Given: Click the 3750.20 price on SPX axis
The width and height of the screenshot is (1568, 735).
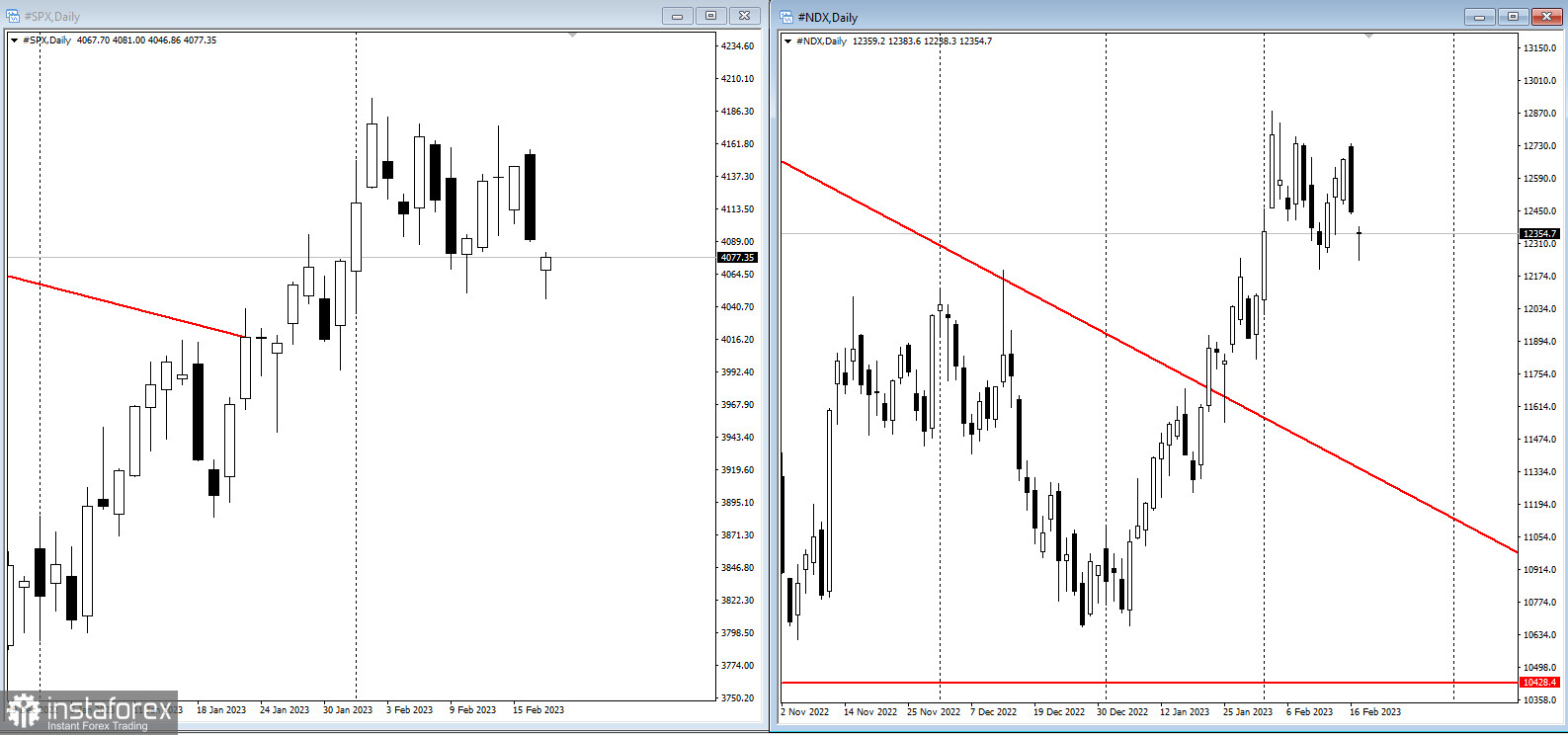Looking at the screenshot, I should tap(737, 698).
